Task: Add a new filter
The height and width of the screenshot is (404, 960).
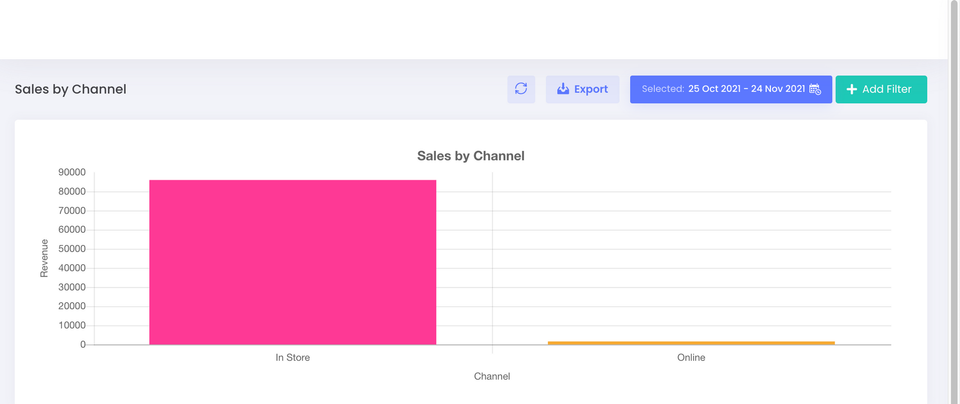Action: click(881, 89)
